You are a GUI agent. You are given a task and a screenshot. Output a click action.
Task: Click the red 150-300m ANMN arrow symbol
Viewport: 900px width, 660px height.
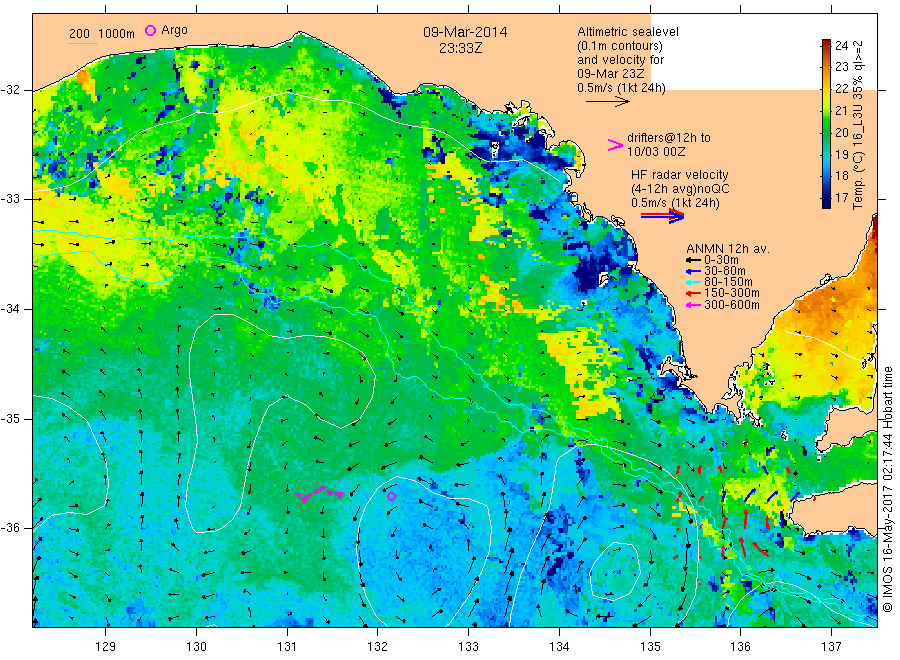click(693, 294)
